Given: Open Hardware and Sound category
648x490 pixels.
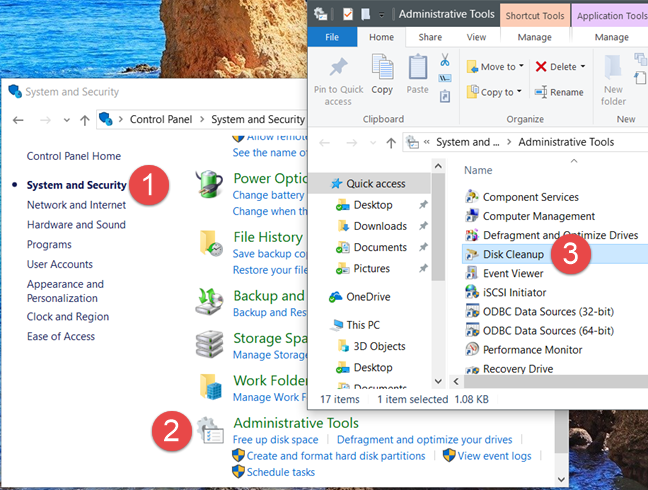Looking at the screenshot, I should pos(76,225).
